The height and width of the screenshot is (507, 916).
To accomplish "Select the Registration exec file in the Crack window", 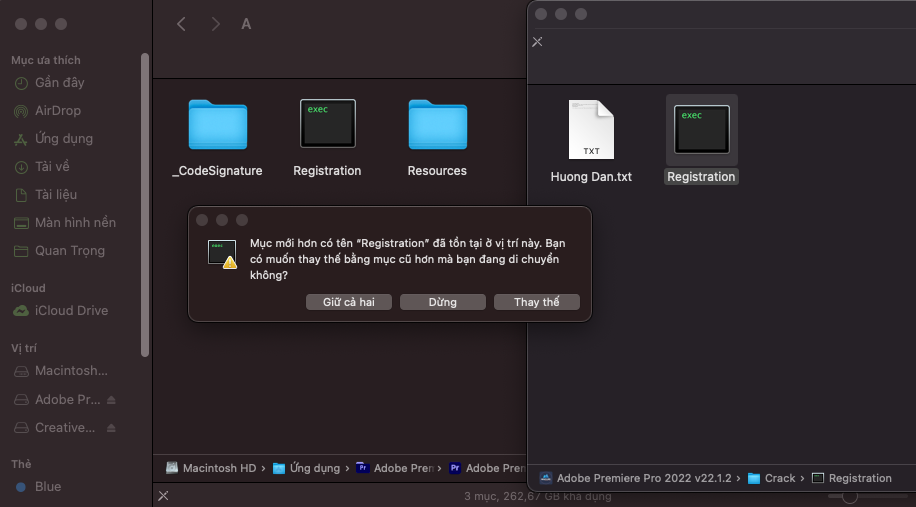I will pyautogui.click(x=702, y=140).
